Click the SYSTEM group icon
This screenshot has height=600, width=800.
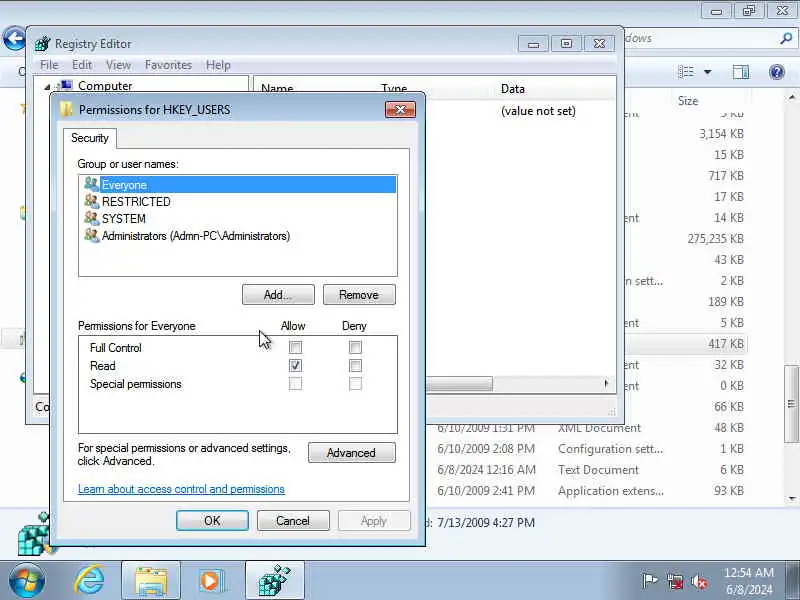(91, 218)
